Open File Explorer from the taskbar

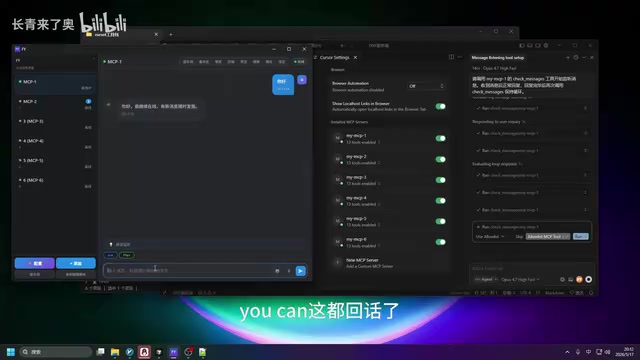click(x=115, y=352)
